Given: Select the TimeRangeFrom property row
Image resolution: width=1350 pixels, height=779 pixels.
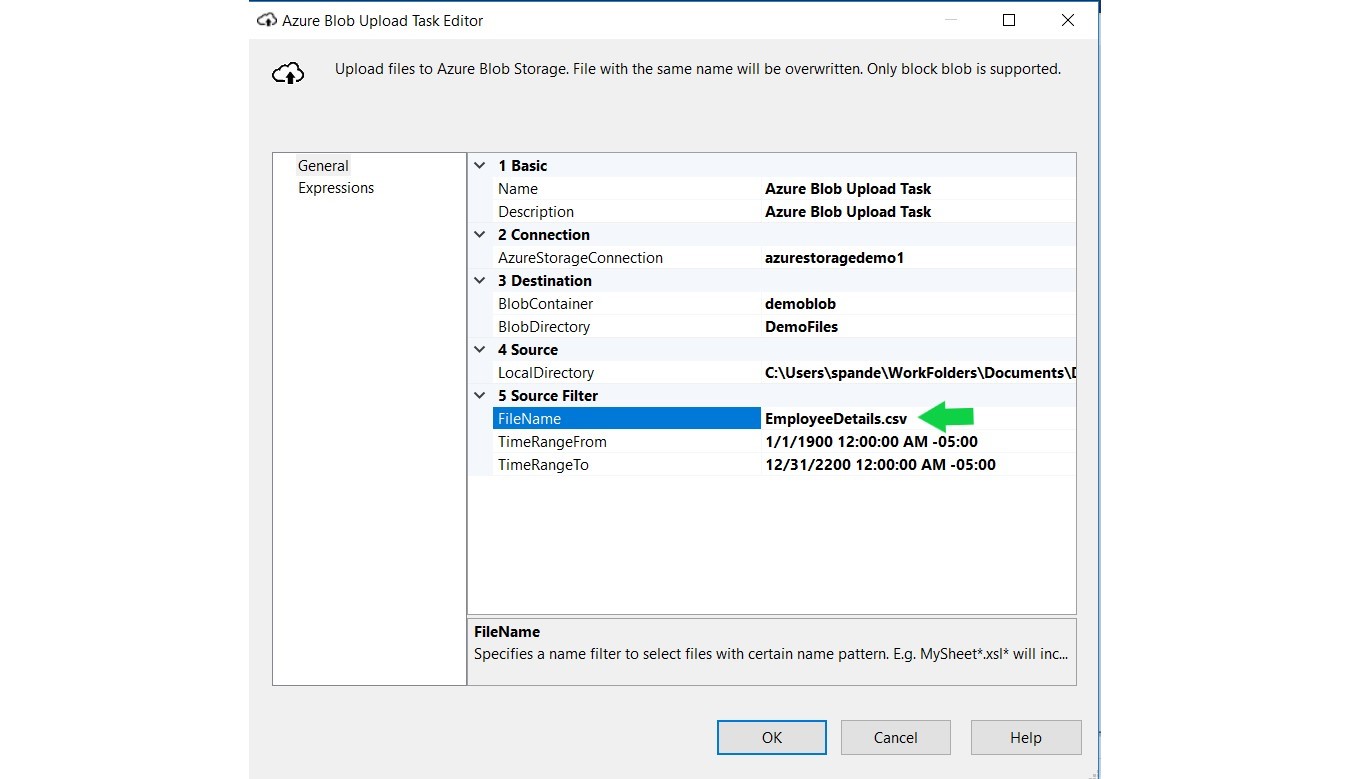Looking at the screenshot, I should [x=552, y=442].
